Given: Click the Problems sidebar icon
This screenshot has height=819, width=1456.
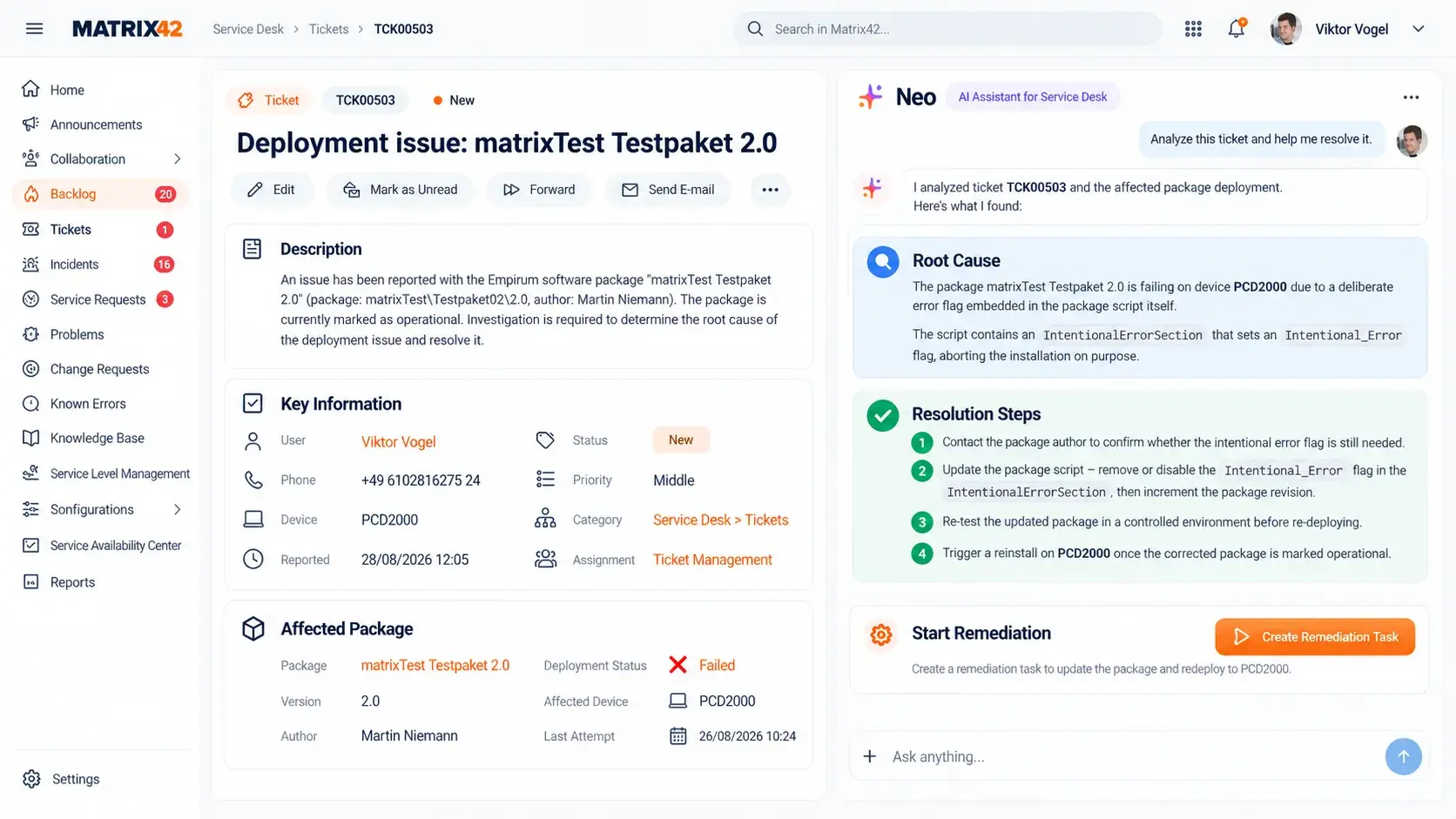Looking at the screenshot, I should [31, 334].
